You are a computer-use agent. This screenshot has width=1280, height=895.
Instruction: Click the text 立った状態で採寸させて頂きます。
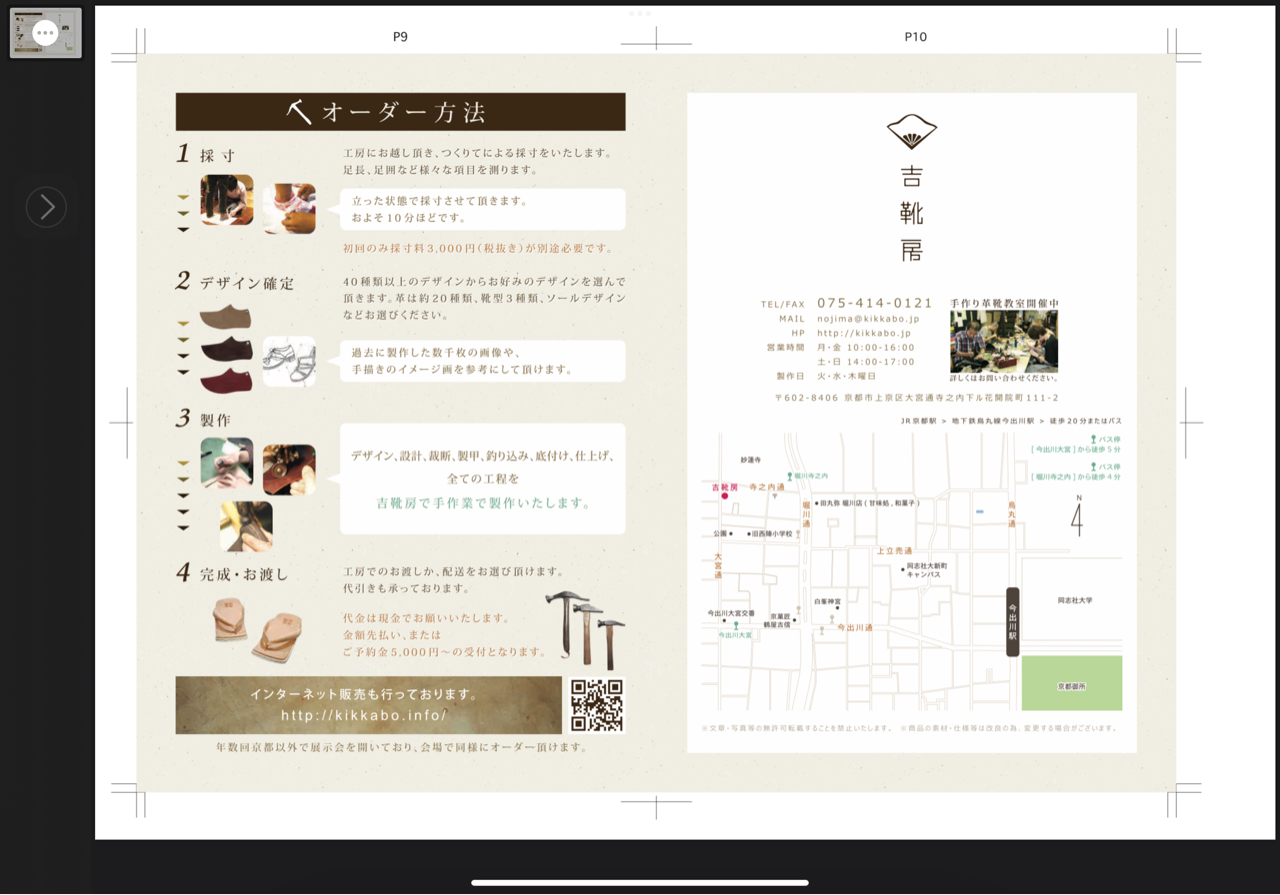coord(440,201)
